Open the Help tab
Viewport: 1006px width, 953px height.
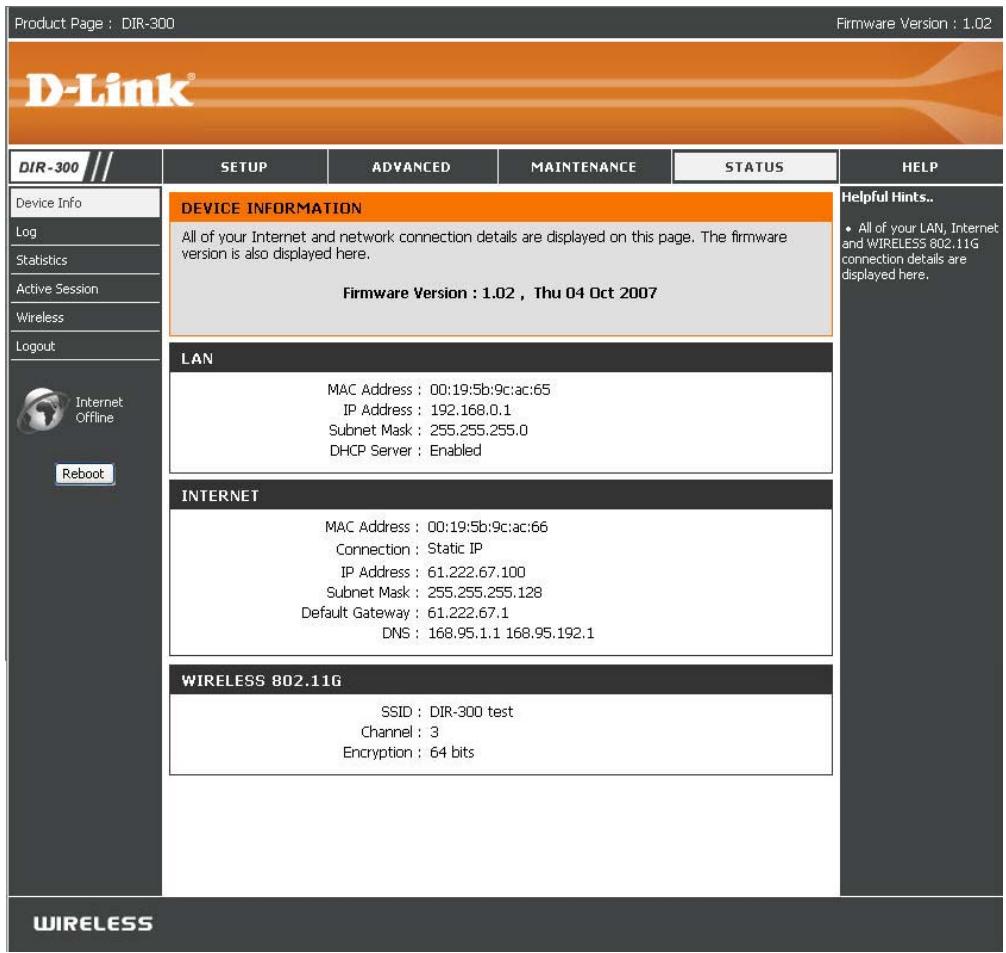(x=920, y=167)
